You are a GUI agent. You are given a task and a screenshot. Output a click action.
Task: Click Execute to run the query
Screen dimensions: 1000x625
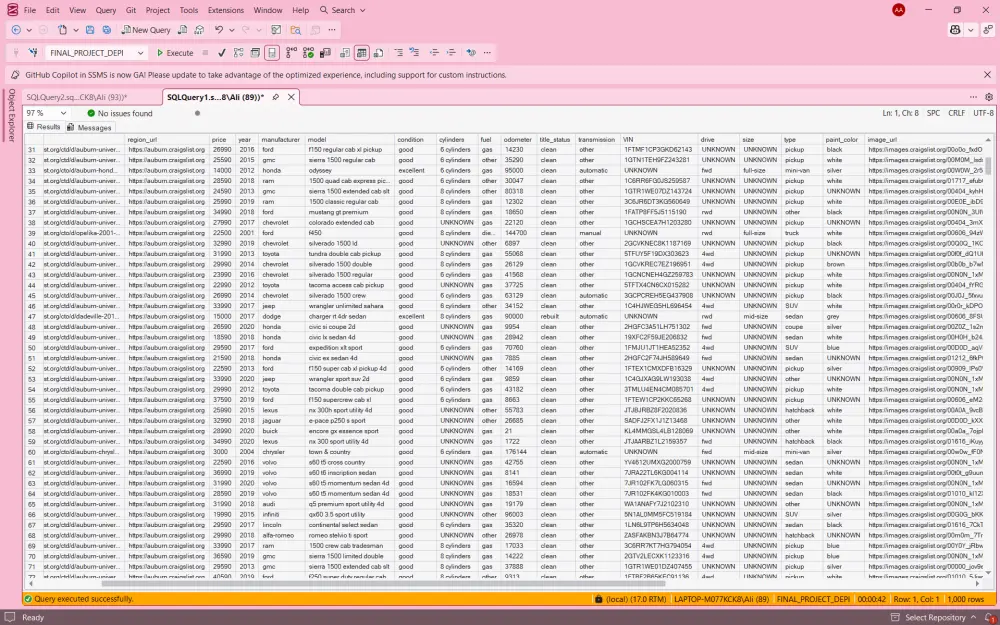tap(172, 53)
